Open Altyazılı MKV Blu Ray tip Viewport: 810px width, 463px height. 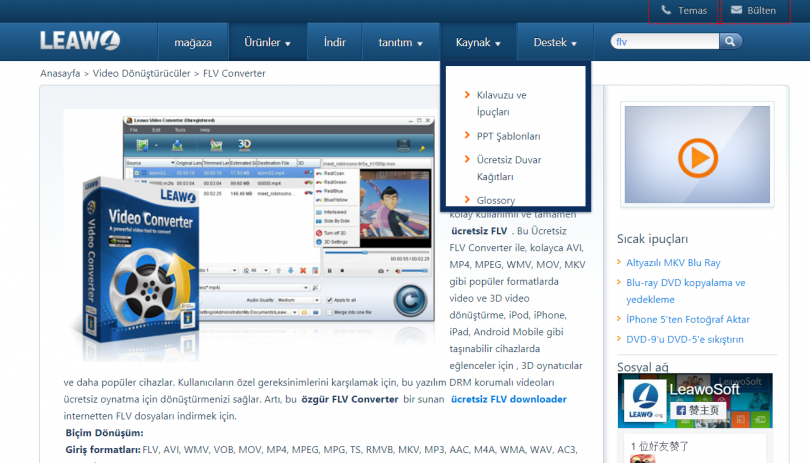click(673, 263)
